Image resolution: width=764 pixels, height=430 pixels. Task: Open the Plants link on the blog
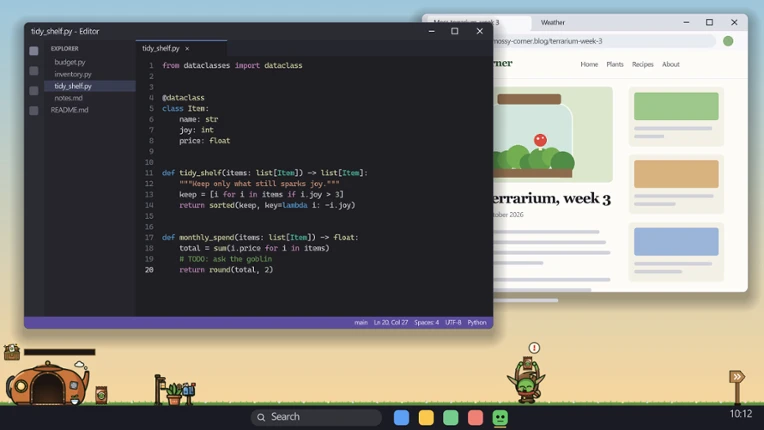pyautogui.click(x=615, y=64)
